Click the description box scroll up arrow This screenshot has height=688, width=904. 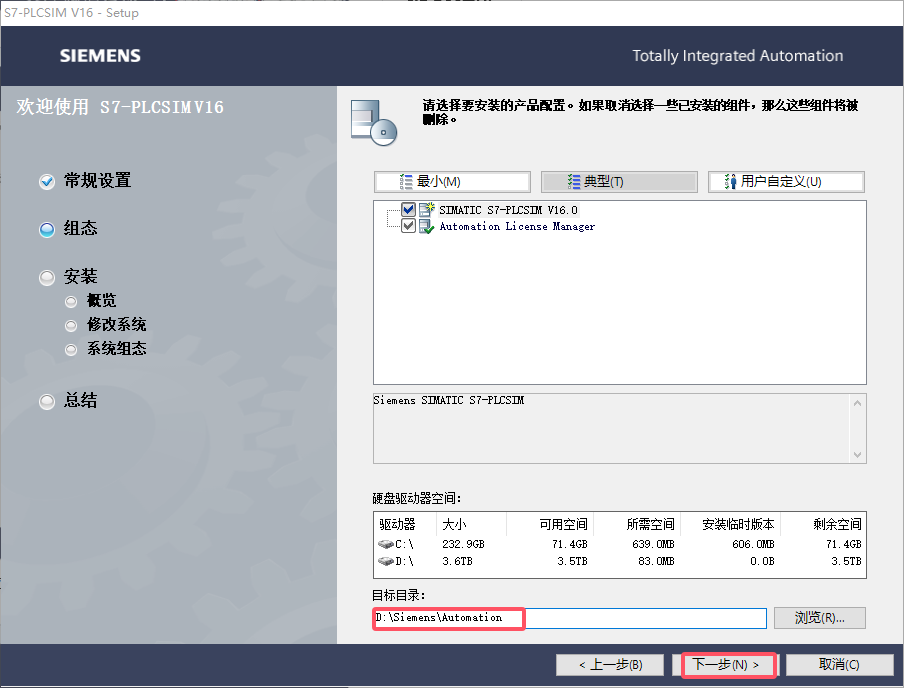click(857, 403)
